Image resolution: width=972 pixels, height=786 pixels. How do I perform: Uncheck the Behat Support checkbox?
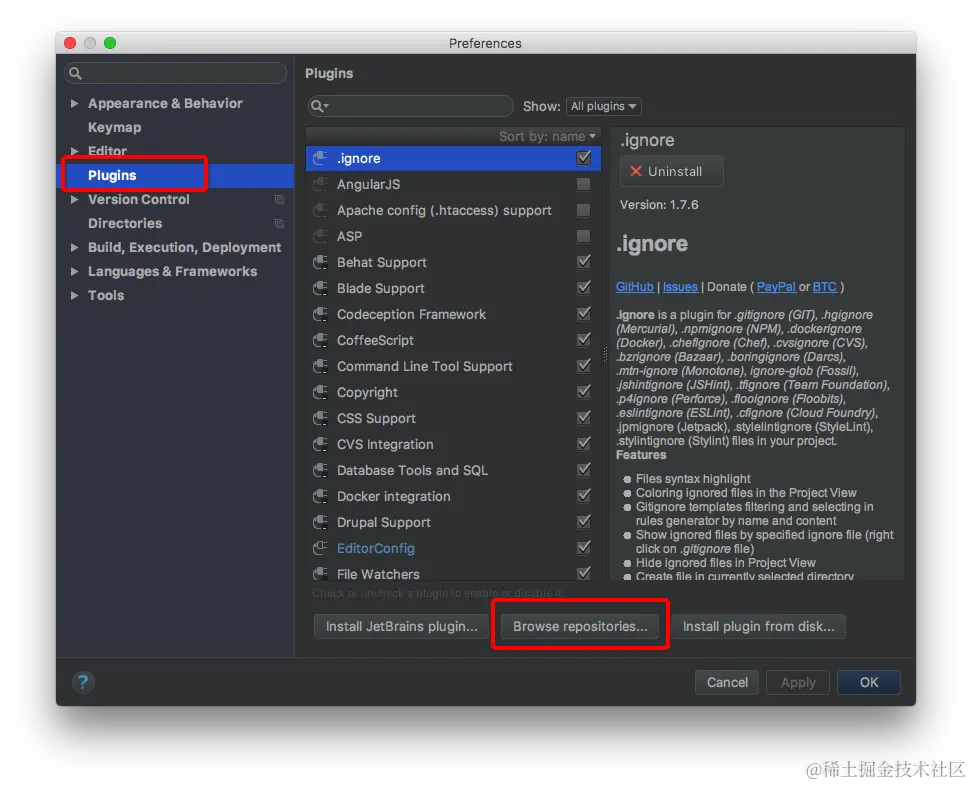583,262
